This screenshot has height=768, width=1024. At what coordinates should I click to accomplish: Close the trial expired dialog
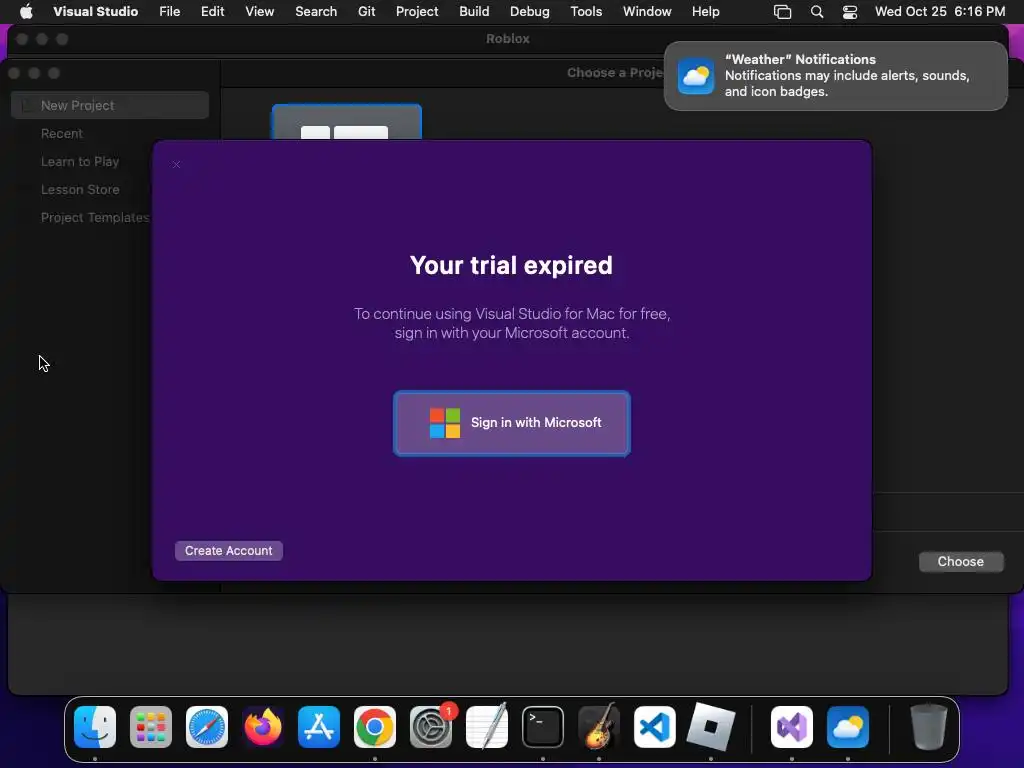tap(176, 165)
